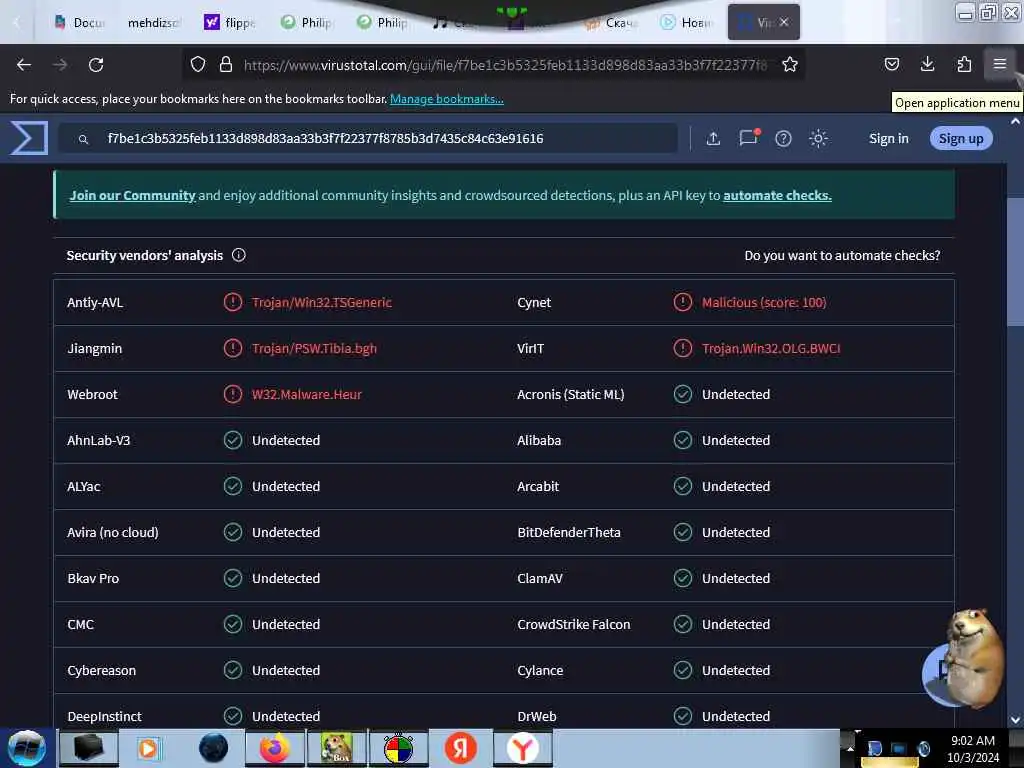Click the scroll down arrow of the scrollbar
Viewport: 1024px width, 768px height.
tap(1015, 720)
